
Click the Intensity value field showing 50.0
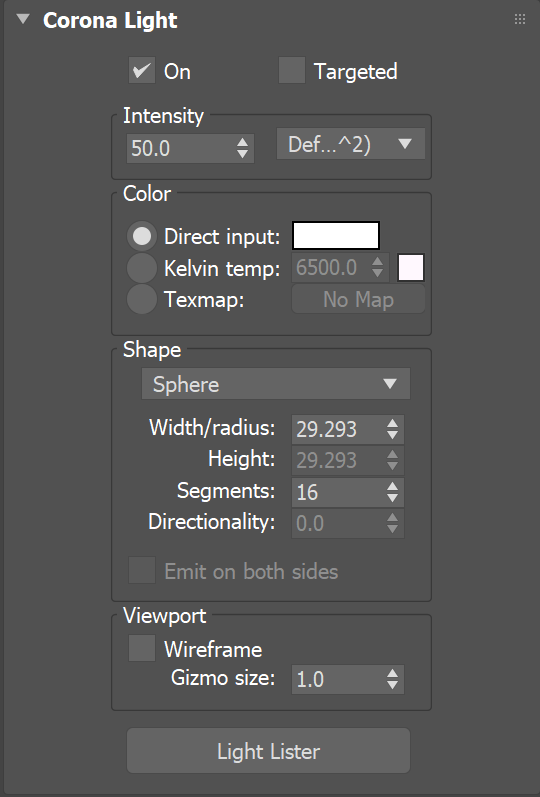click(181, 148)
